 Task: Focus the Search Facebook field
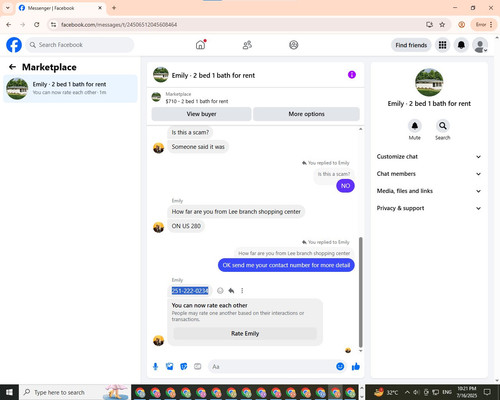[x=80, y=45]
